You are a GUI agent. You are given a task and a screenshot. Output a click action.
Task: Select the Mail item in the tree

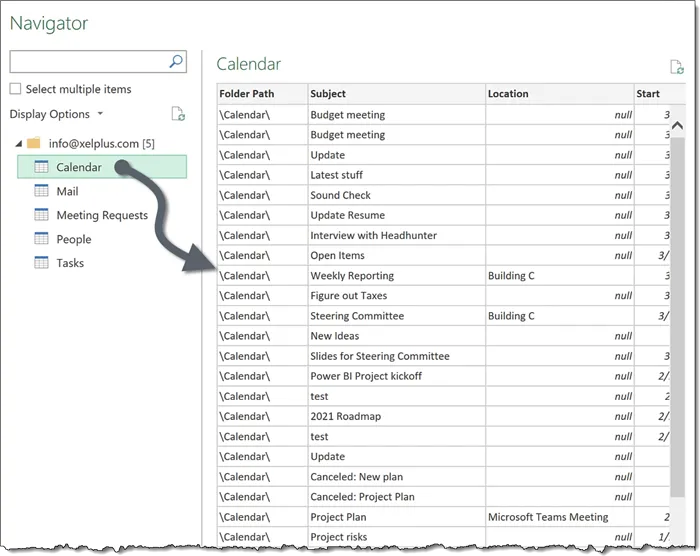click(x=67, y=191)
